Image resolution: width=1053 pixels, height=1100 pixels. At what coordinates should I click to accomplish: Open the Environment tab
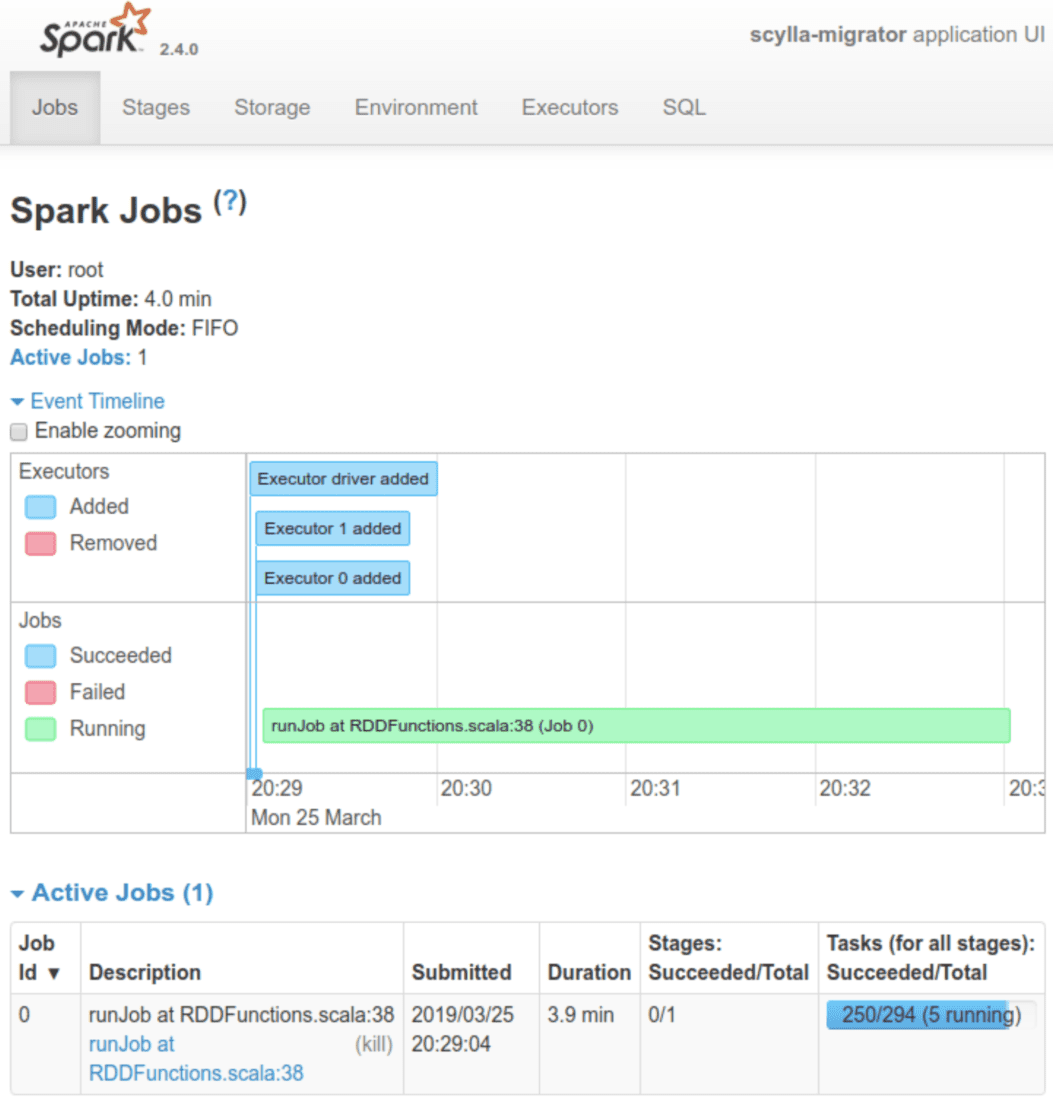[415, 107]
